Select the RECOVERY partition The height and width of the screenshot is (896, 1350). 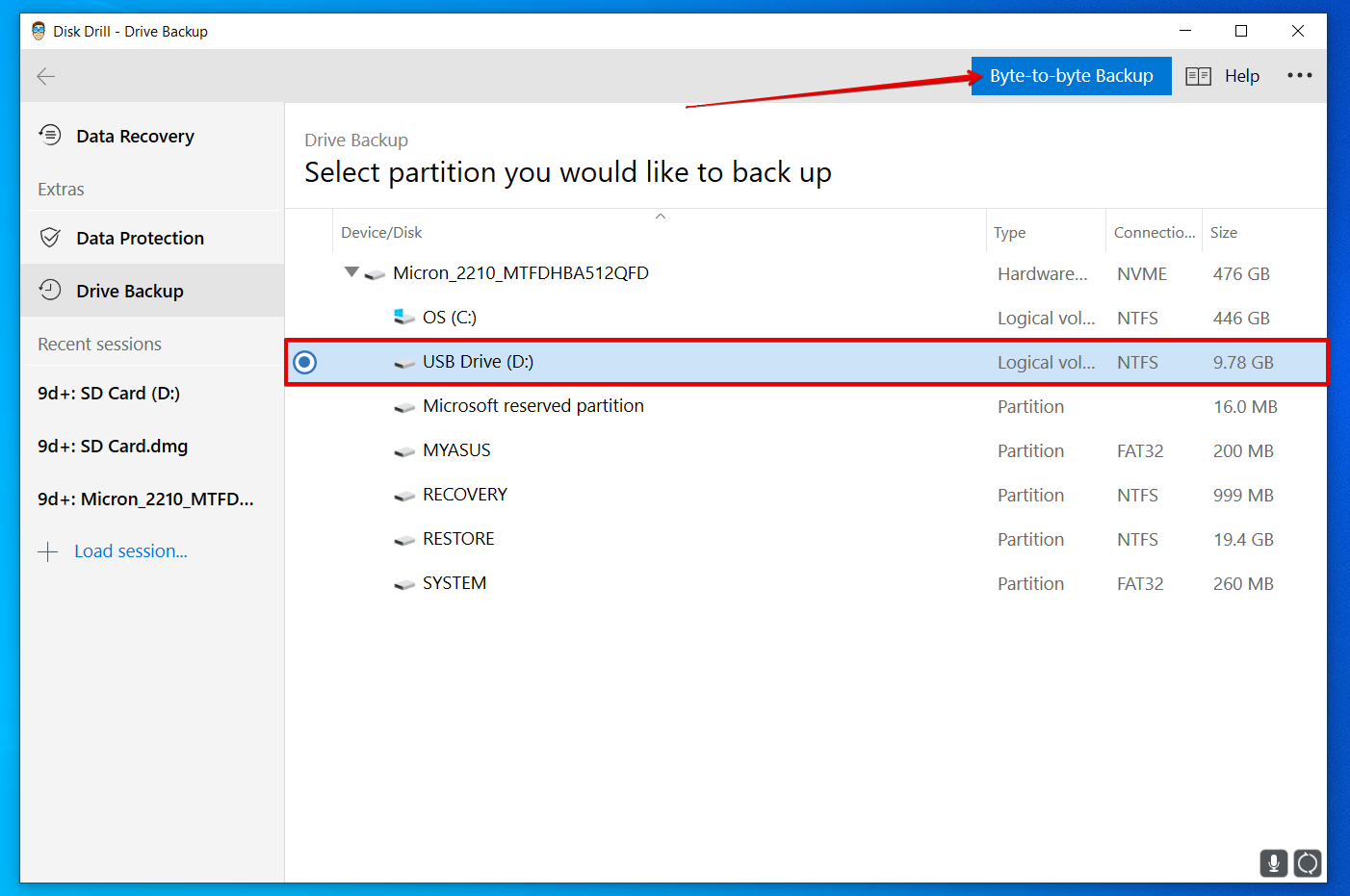coord(806,495)
